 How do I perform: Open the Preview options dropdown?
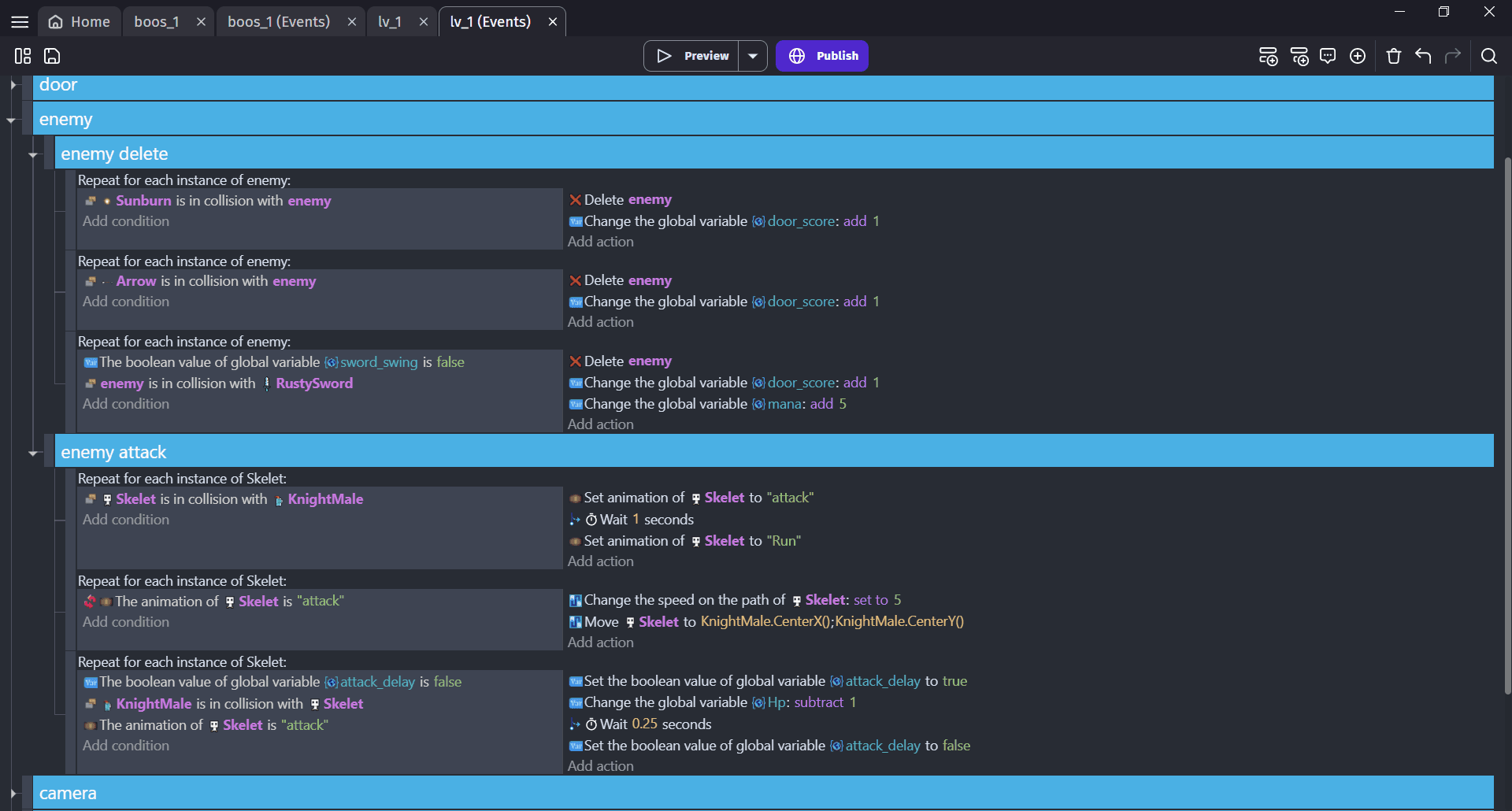click(x=753, y=56)
